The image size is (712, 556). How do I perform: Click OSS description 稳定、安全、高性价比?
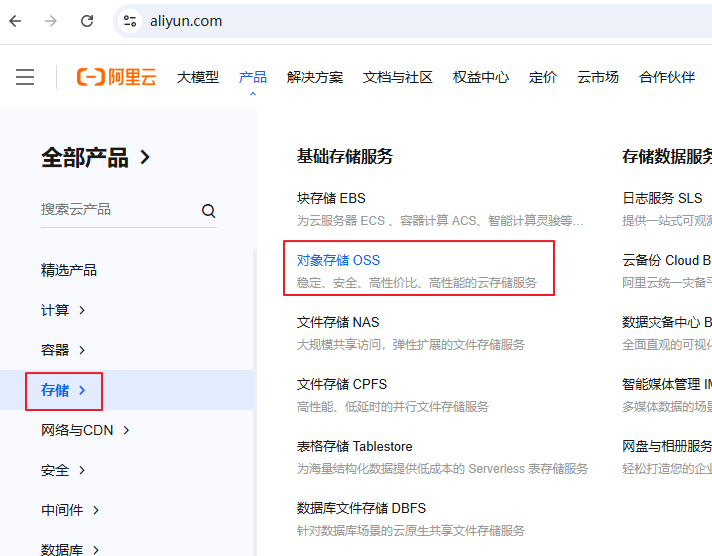pyautogui.click(x=417, y=283)
